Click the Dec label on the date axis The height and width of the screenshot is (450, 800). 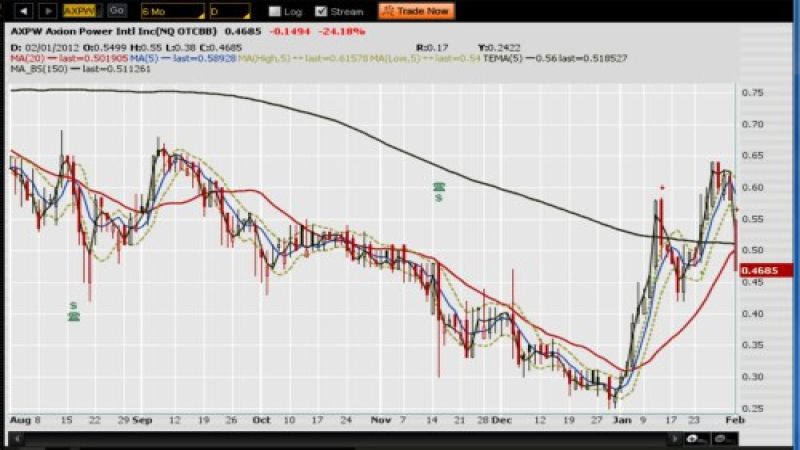coord(502,420)
